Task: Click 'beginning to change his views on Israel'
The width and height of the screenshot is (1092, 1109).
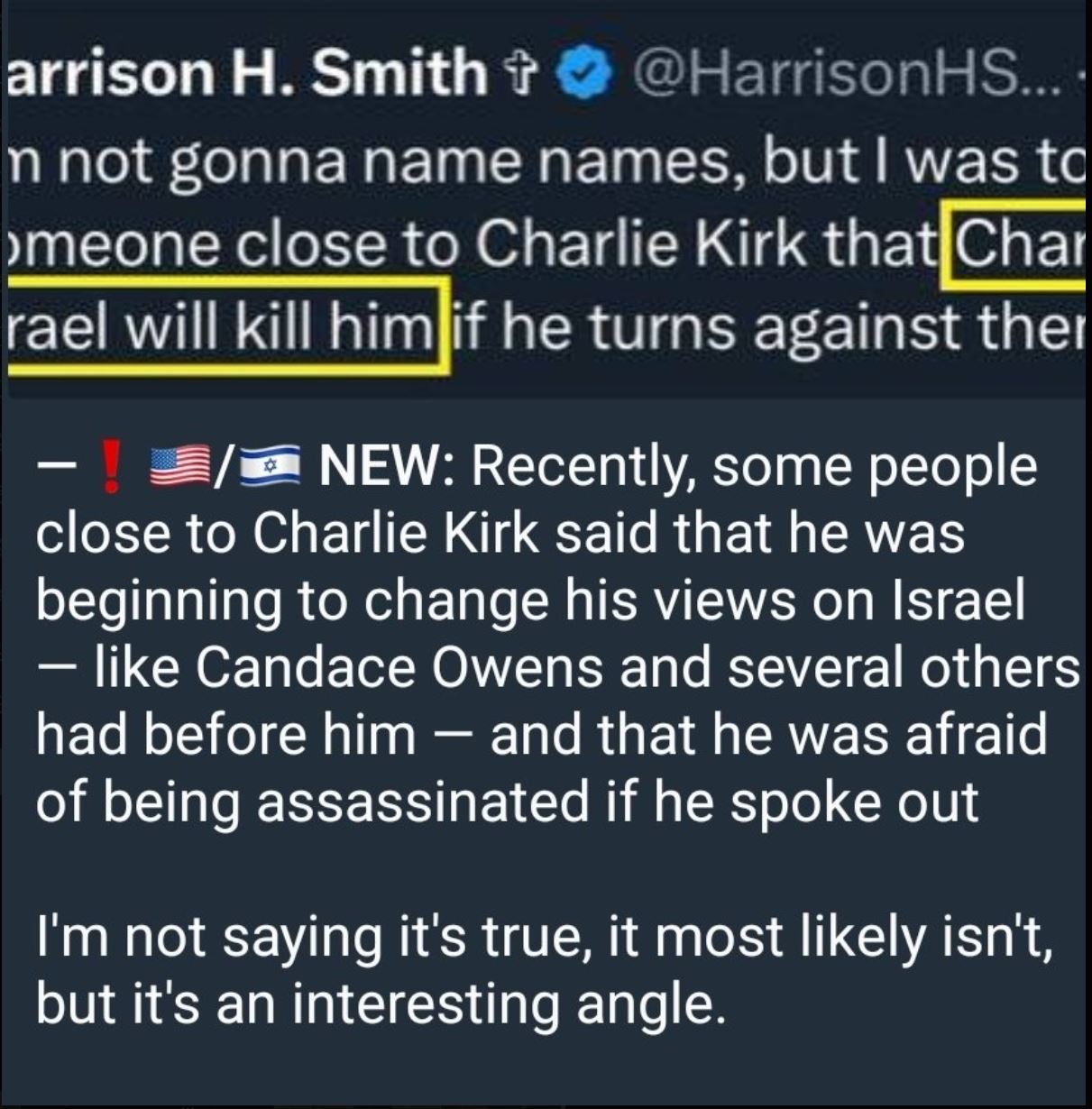Action: coord(531,602)
